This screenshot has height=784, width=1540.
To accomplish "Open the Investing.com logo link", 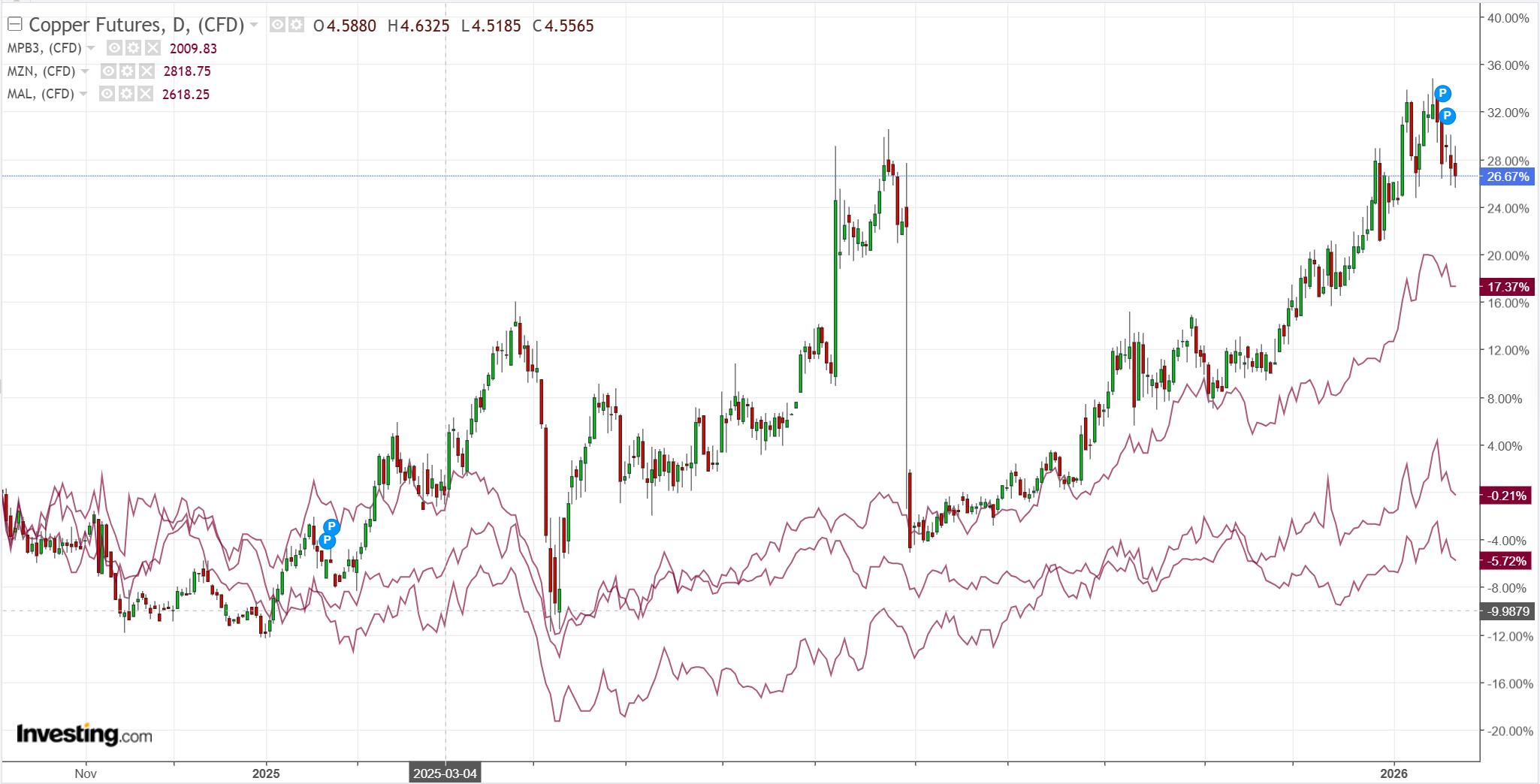I will pos(84,734).
